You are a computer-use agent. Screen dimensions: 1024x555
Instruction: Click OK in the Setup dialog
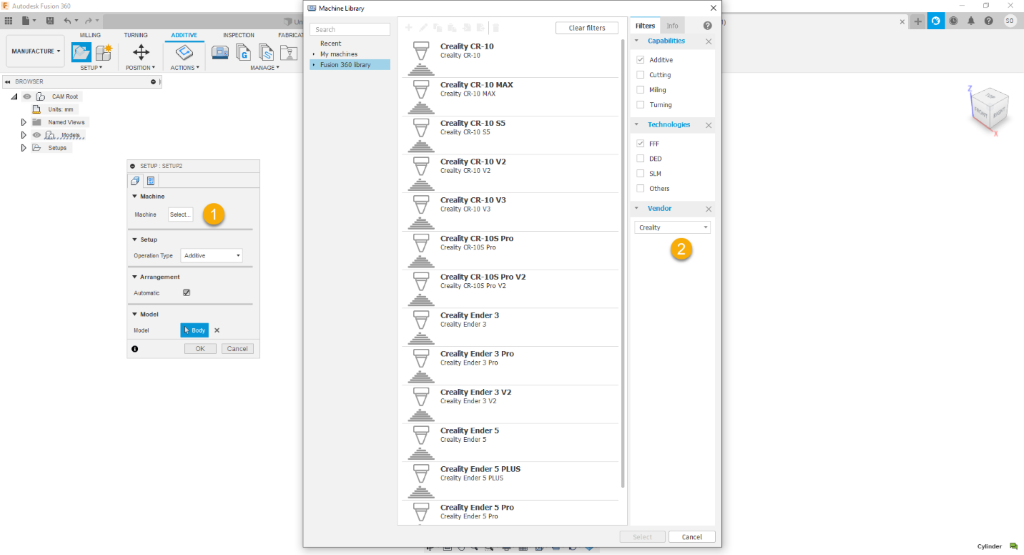pos(200,349)
